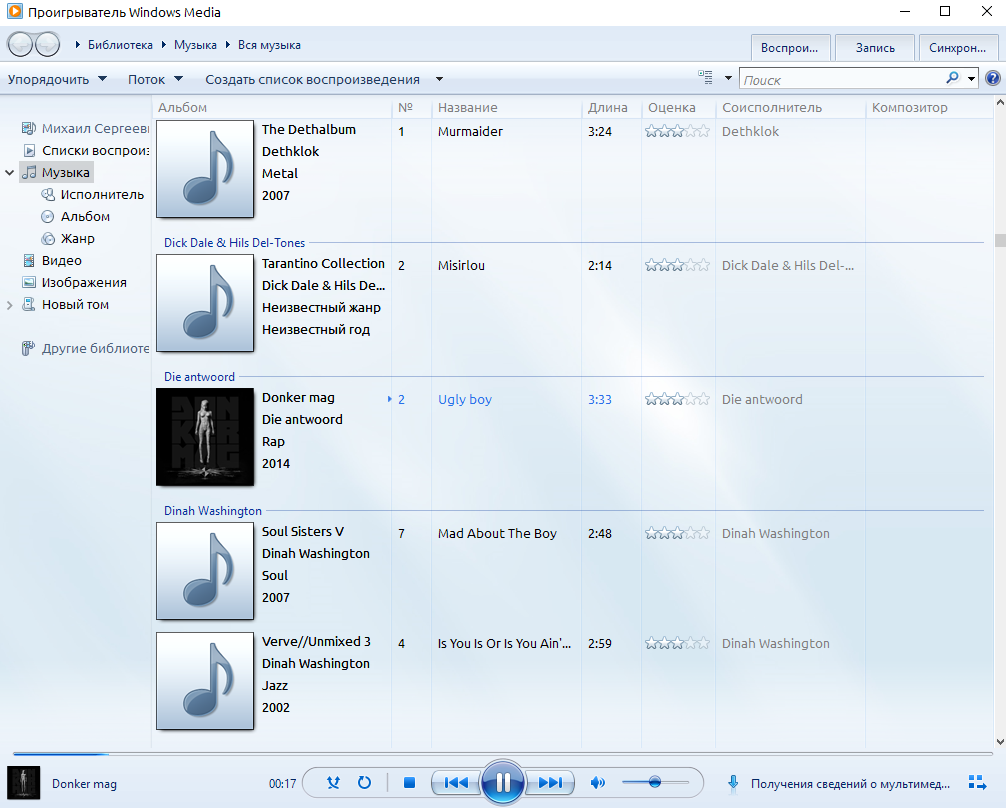
Task: Click the Музыка breadcrumb
Action: [x=195, y=45]
